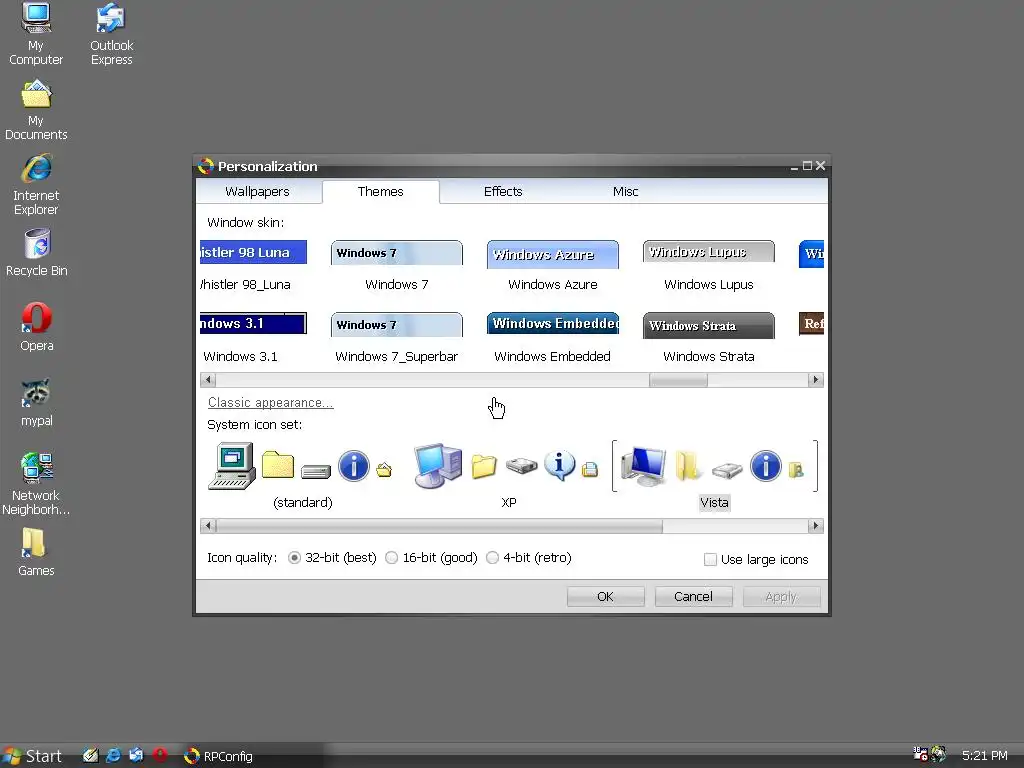Click the leftmost system tray icon

click(920, 754)
